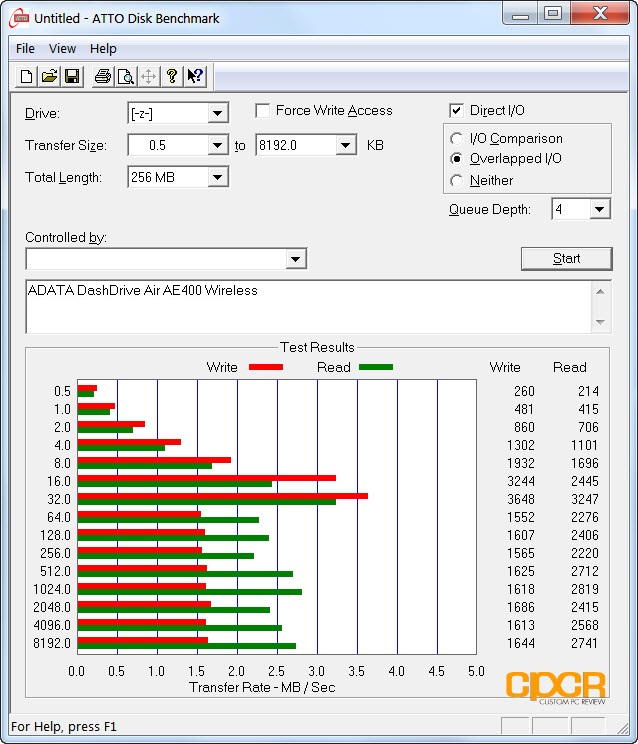Click the Transfer Rate - MB / Sec axis label
638x744 pixels.
262,688
